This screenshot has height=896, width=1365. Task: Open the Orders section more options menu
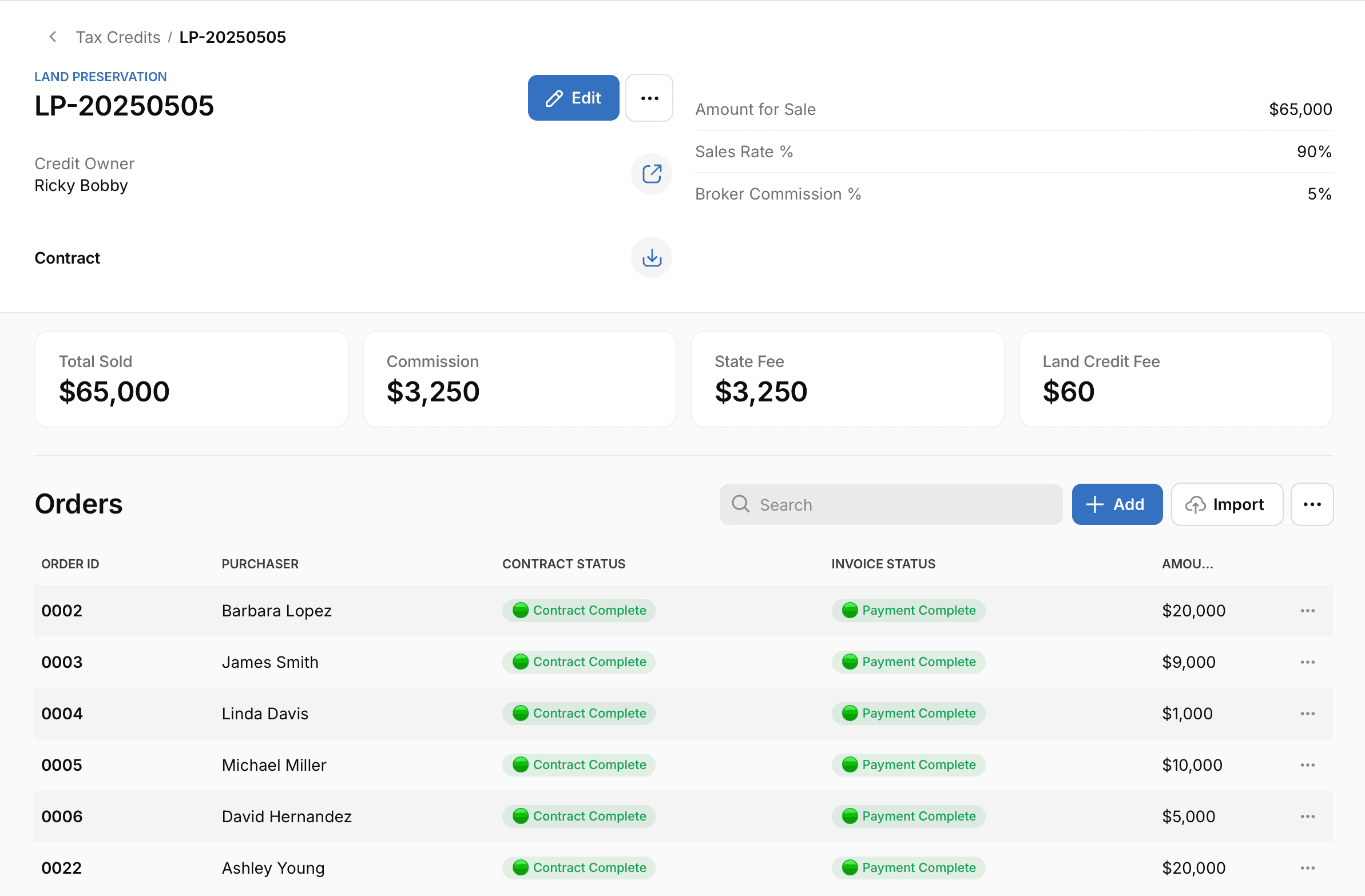point(1311,504)
